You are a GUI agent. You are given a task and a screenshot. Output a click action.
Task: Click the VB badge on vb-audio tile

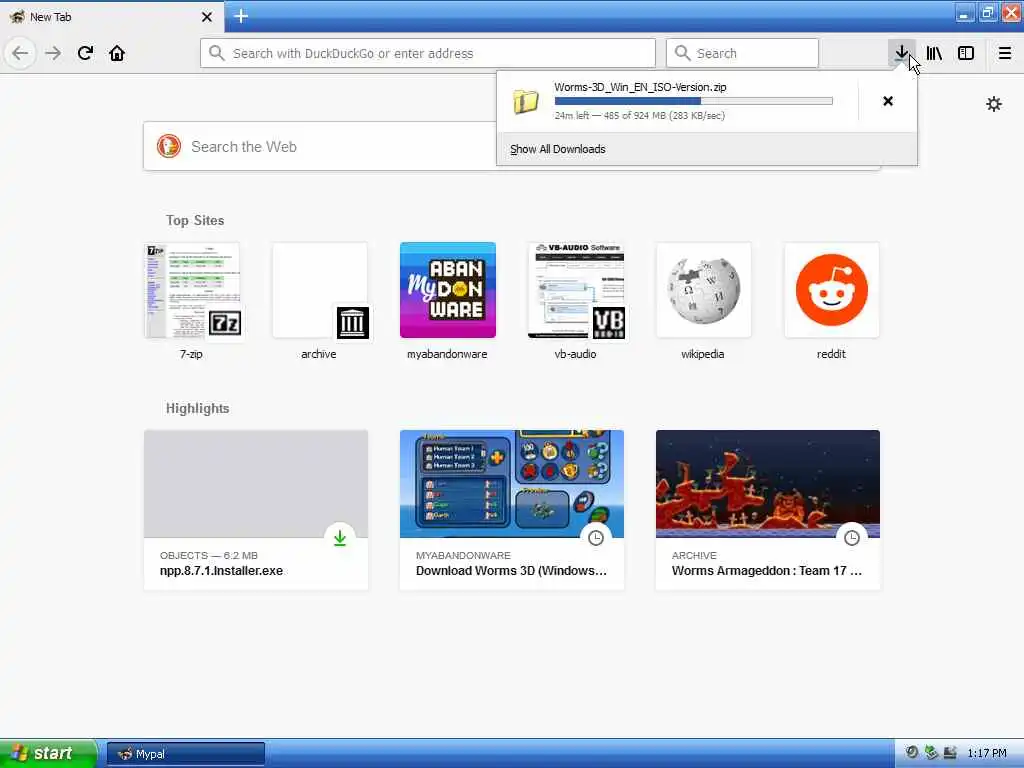(x=609, y=323)
